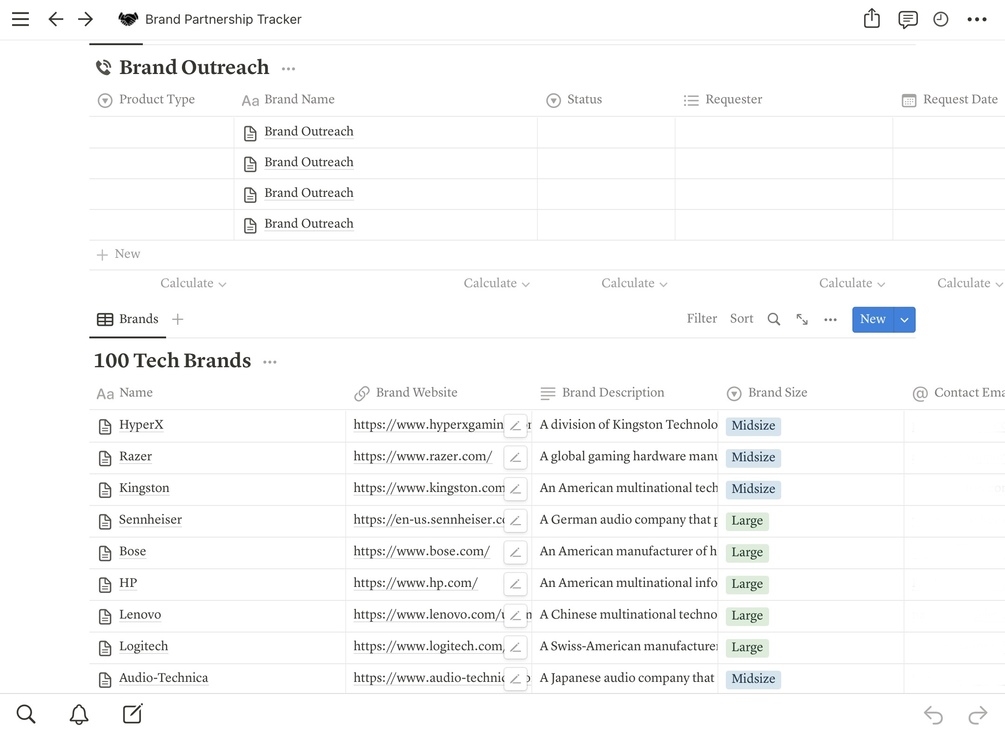This screenshot has width=1005, height=734.
Task: Open Calculate dropdown under Status column
Action: [634, 284]
